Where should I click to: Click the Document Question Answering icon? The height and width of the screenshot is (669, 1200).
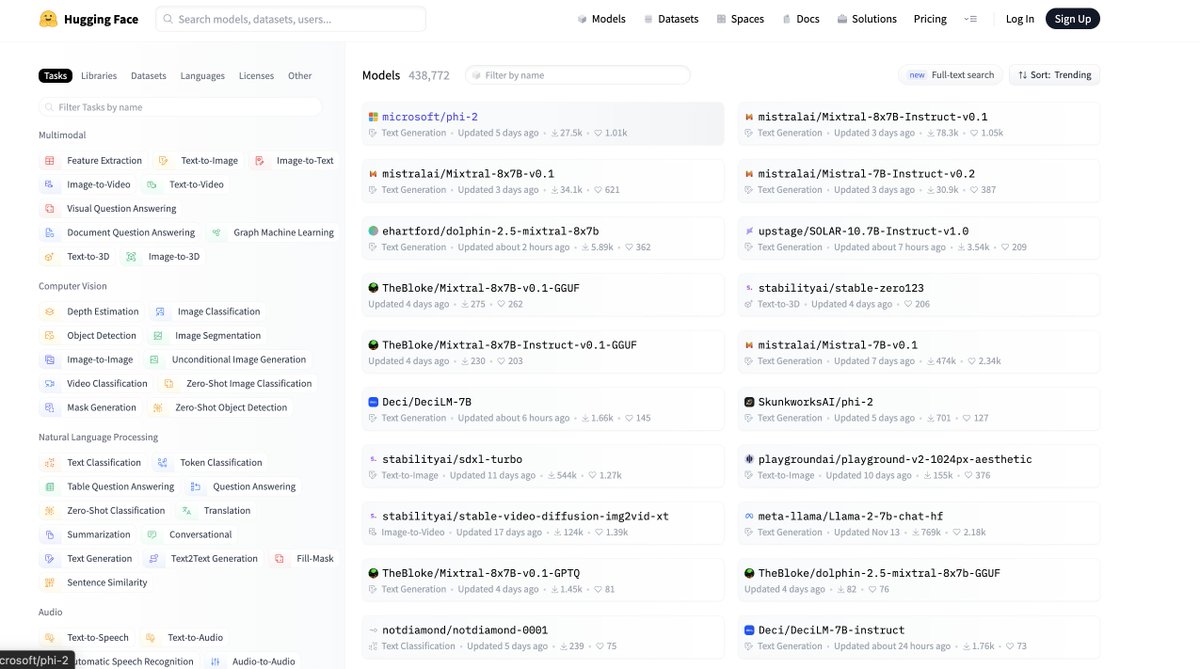pos(49,233)
